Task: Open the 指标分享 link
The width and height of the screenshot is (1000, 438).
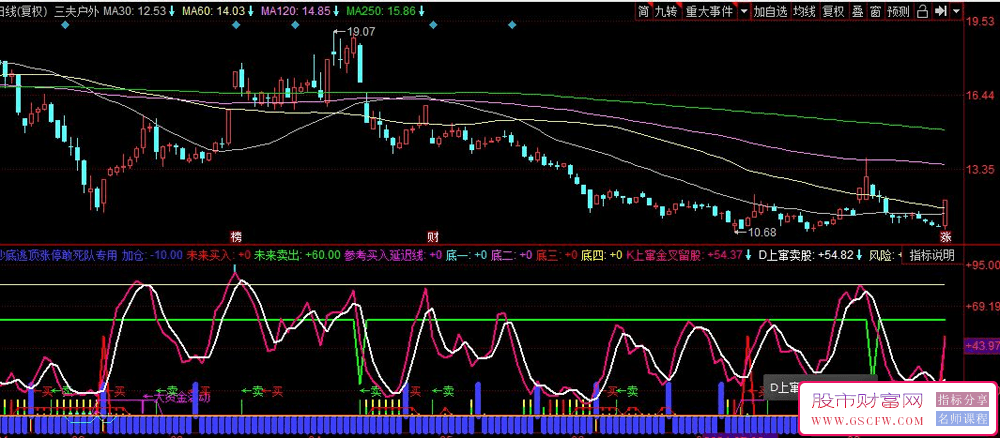Action: (x=960, y=400)
